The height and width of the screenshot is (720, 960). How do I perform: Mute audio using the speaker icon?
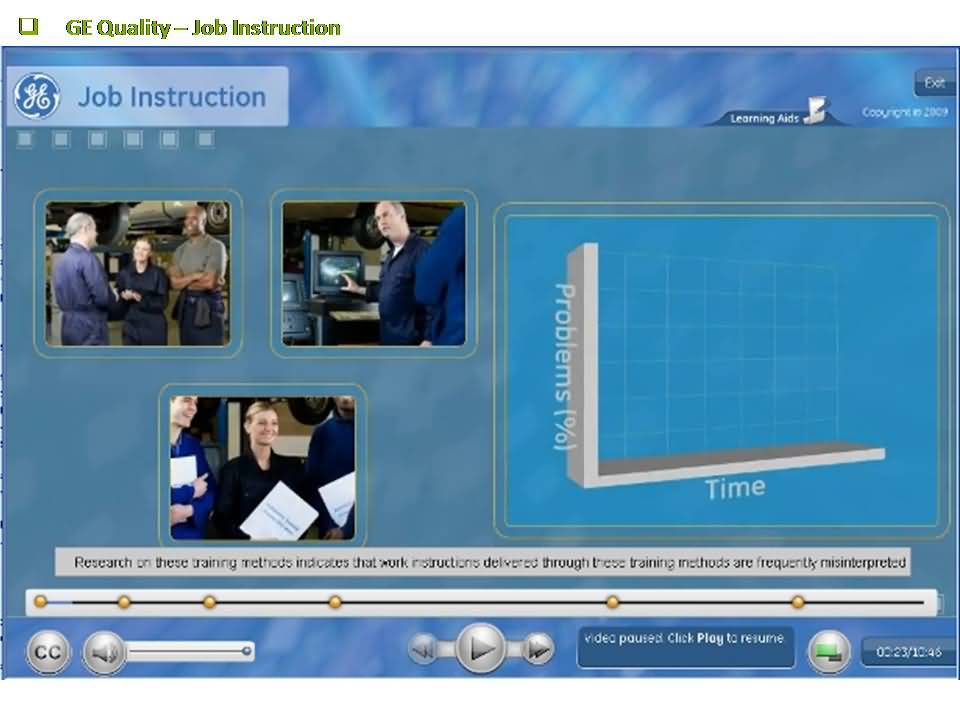103,652
